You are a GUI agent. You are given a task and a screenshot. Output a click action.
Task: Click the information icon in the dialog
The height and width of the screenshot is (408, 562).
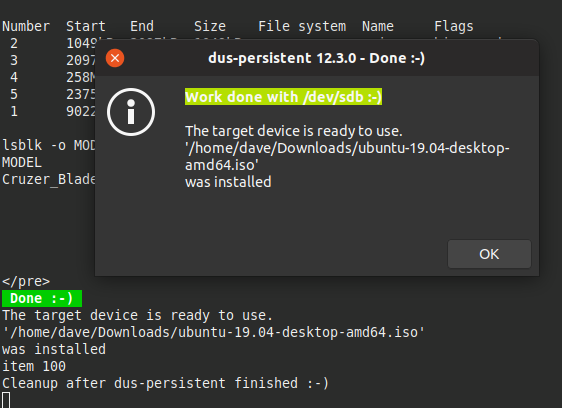(131, 112)
